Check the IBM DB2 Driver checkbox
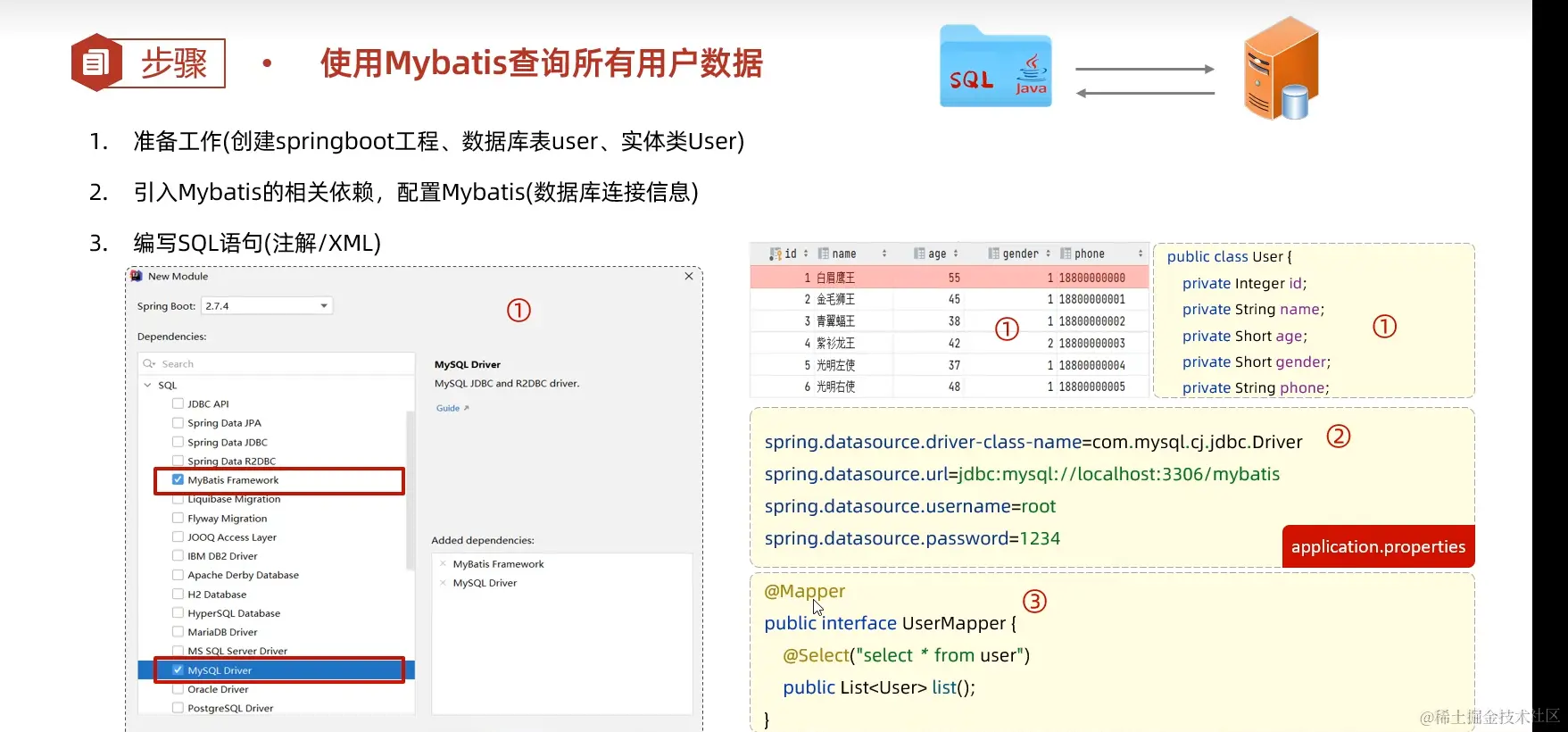This screenshot has width=1568, height=732. tap(178, 556)
